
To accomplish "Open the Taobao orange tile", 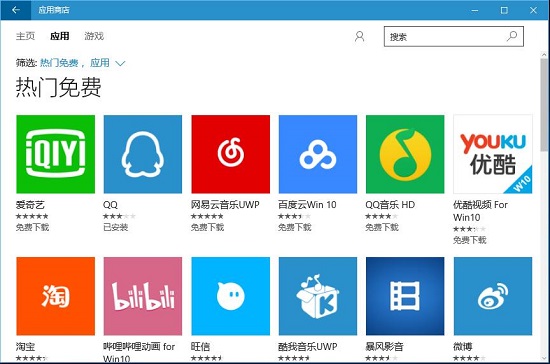I will (x=55, y=296).
